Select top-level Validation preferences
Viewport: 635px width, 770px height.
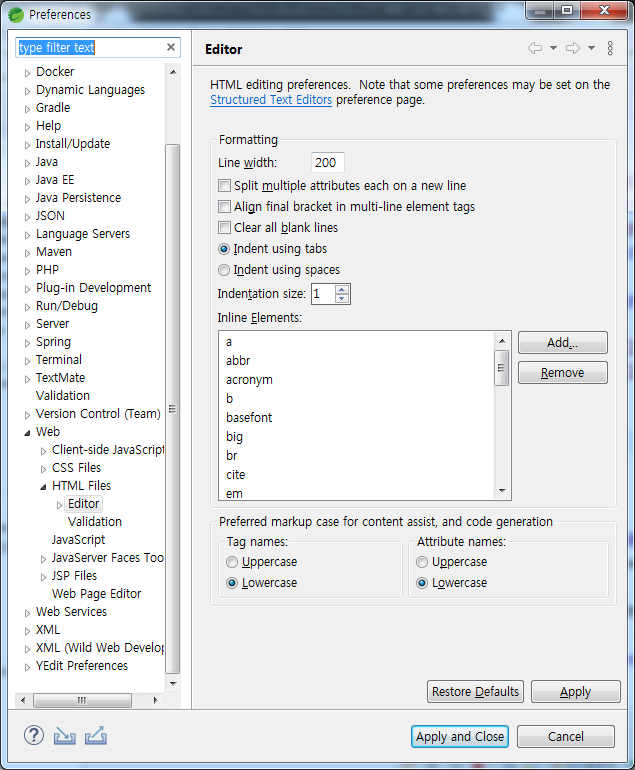63,396
